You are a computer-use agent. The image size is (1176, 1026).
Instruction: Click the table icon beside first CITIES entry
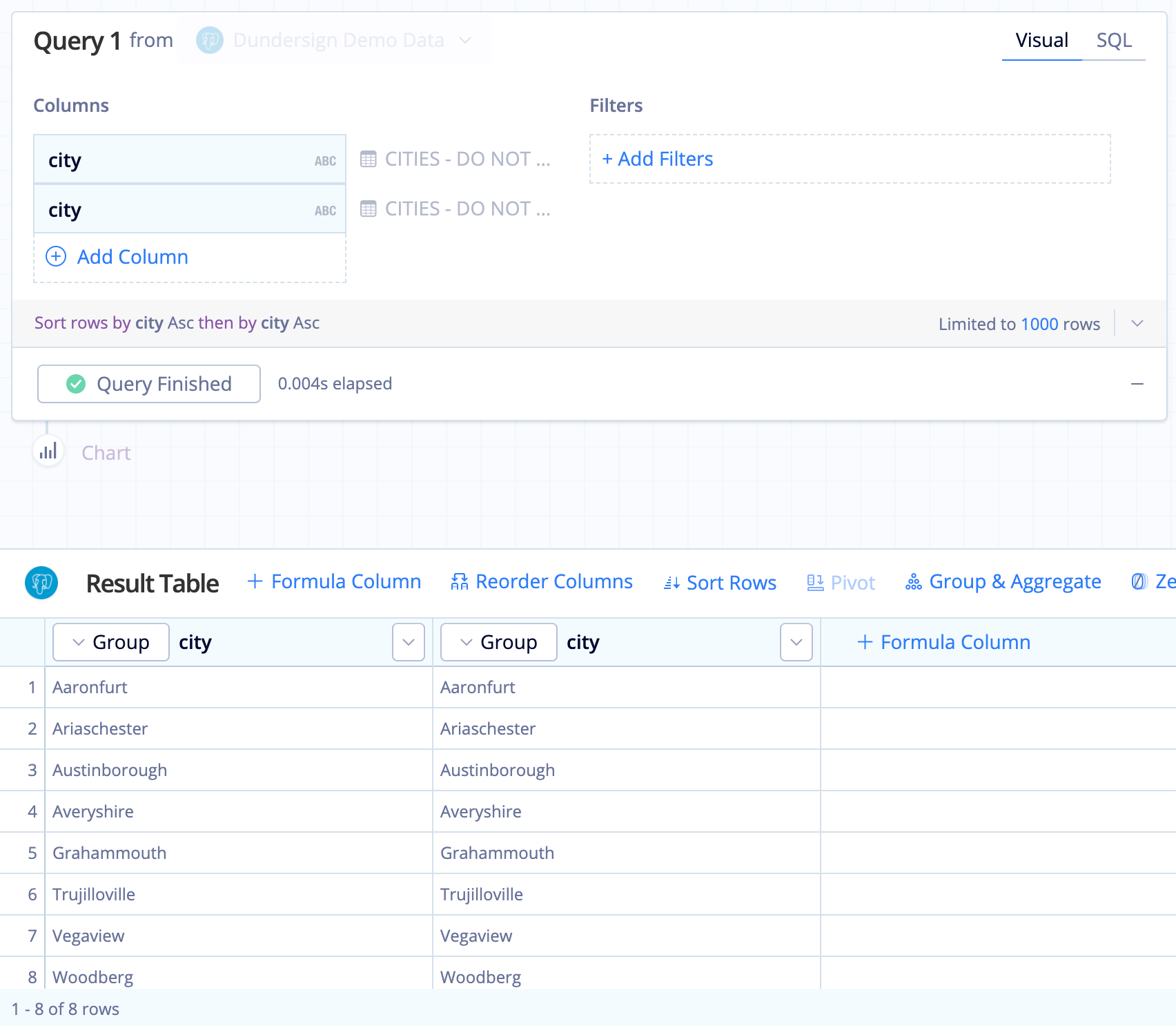pyautogui.click(x=369, y=159)
